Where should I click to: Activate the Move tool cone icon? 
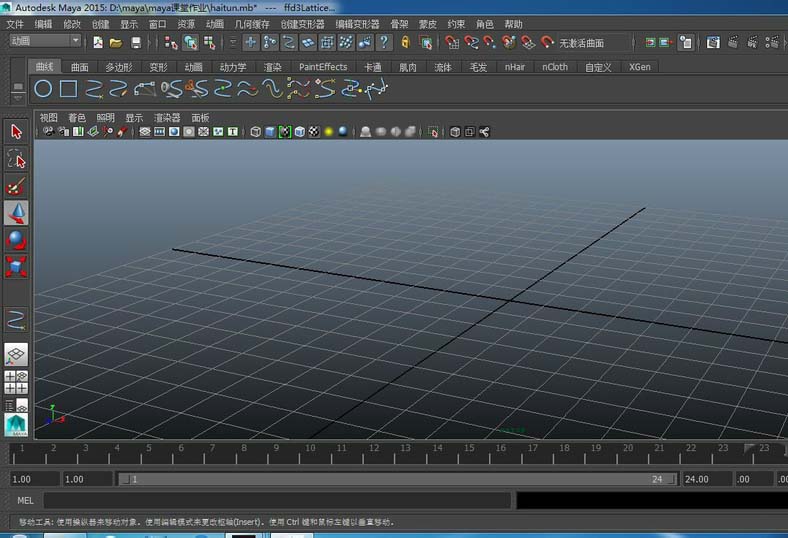point(16,213)
